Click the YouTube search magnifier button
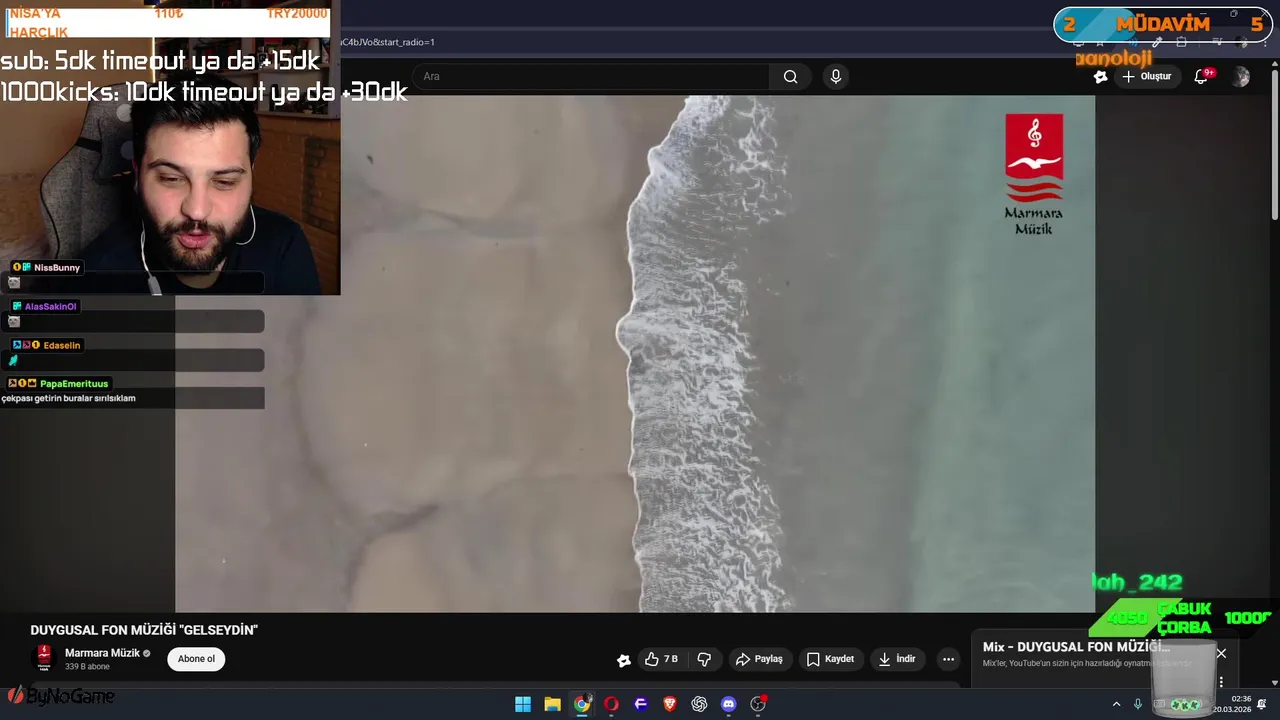 pos(790,77)
